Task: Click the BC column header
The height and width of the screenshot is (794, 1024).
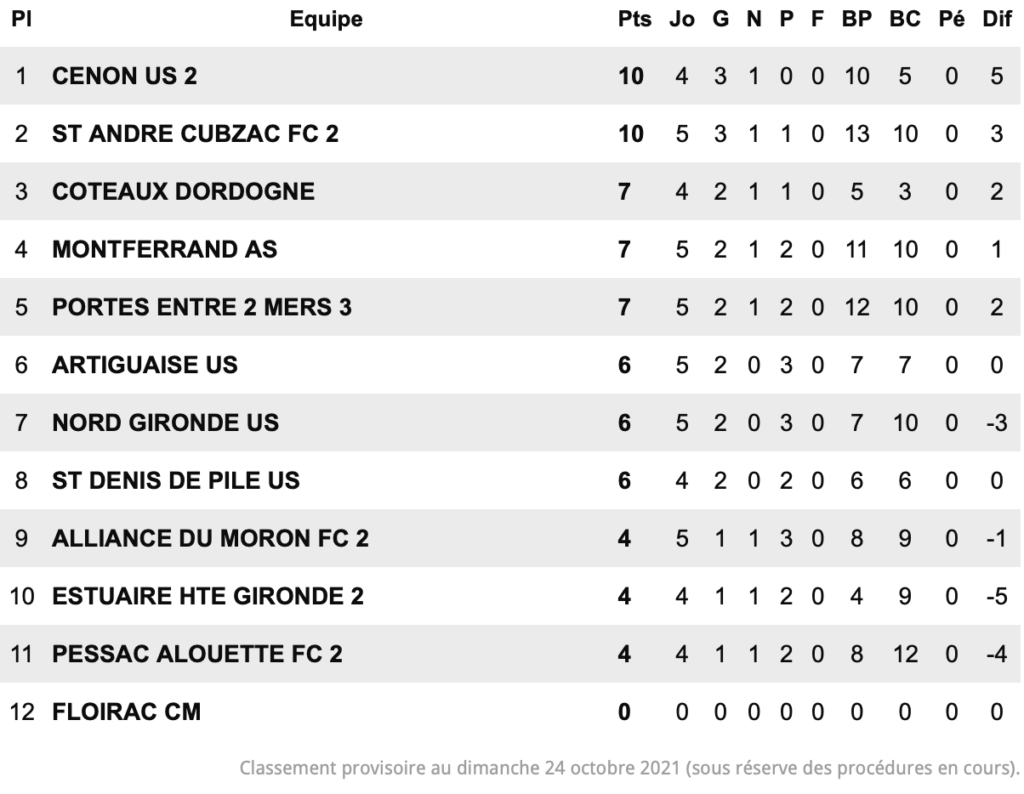Action: pos(904,19)
